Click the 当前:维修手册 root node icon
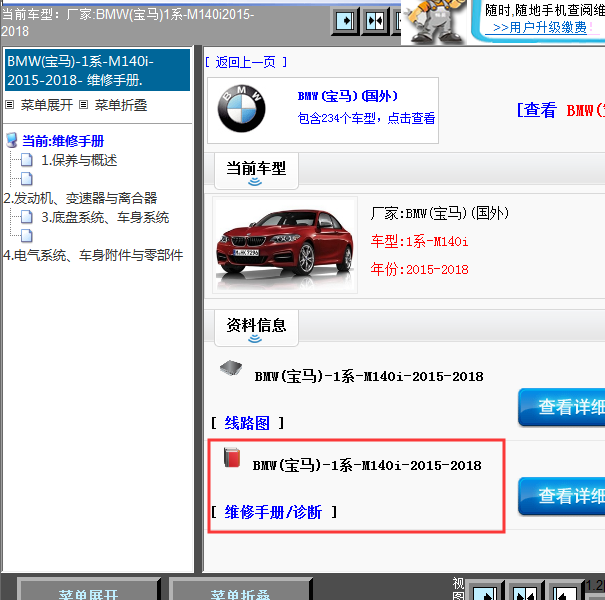Viewport: 605px width, 600px height. [12, 140]
